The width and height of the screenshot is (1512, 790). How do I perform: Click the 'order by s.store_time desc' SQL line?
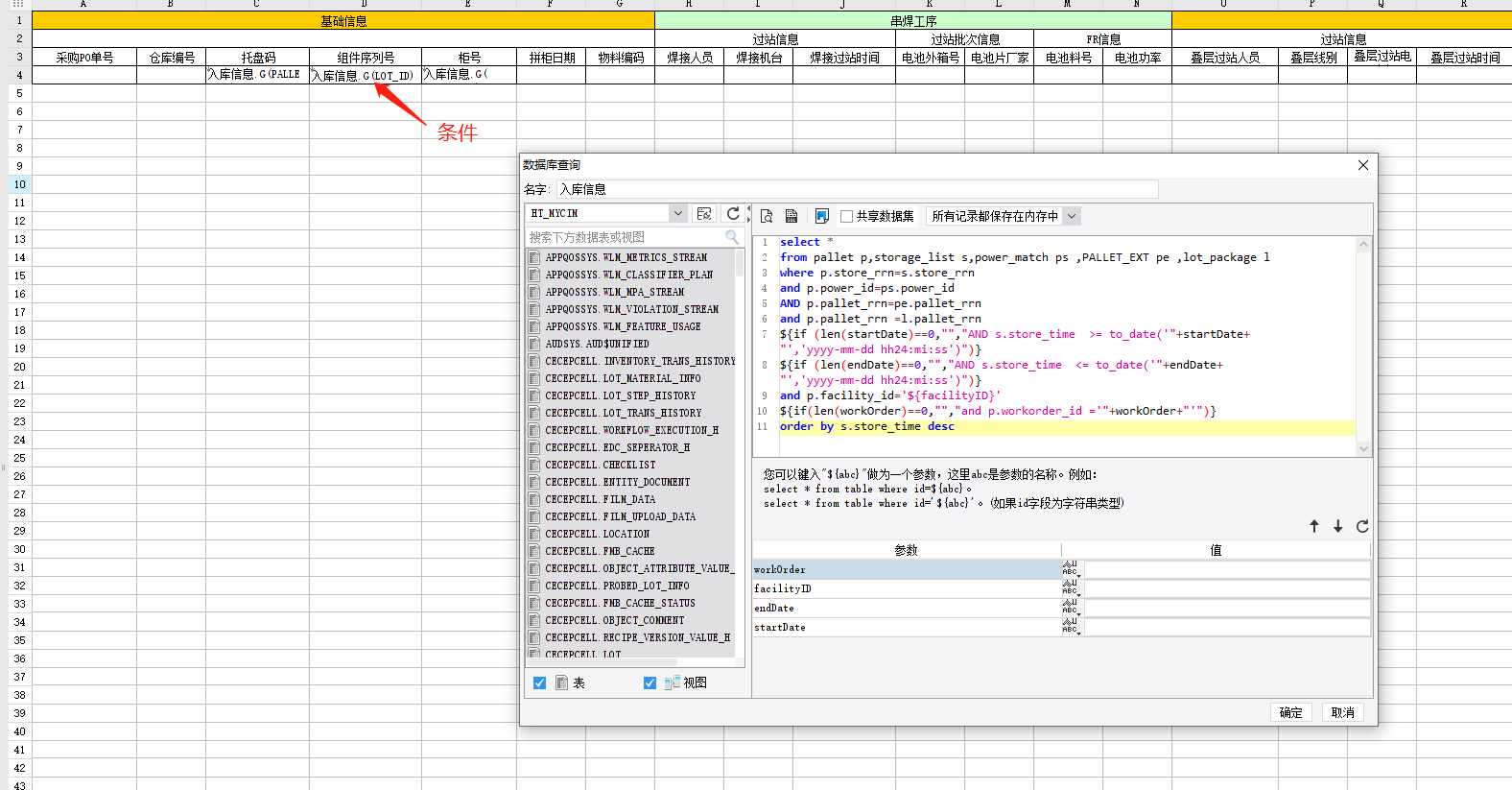[x=867, y=426]
